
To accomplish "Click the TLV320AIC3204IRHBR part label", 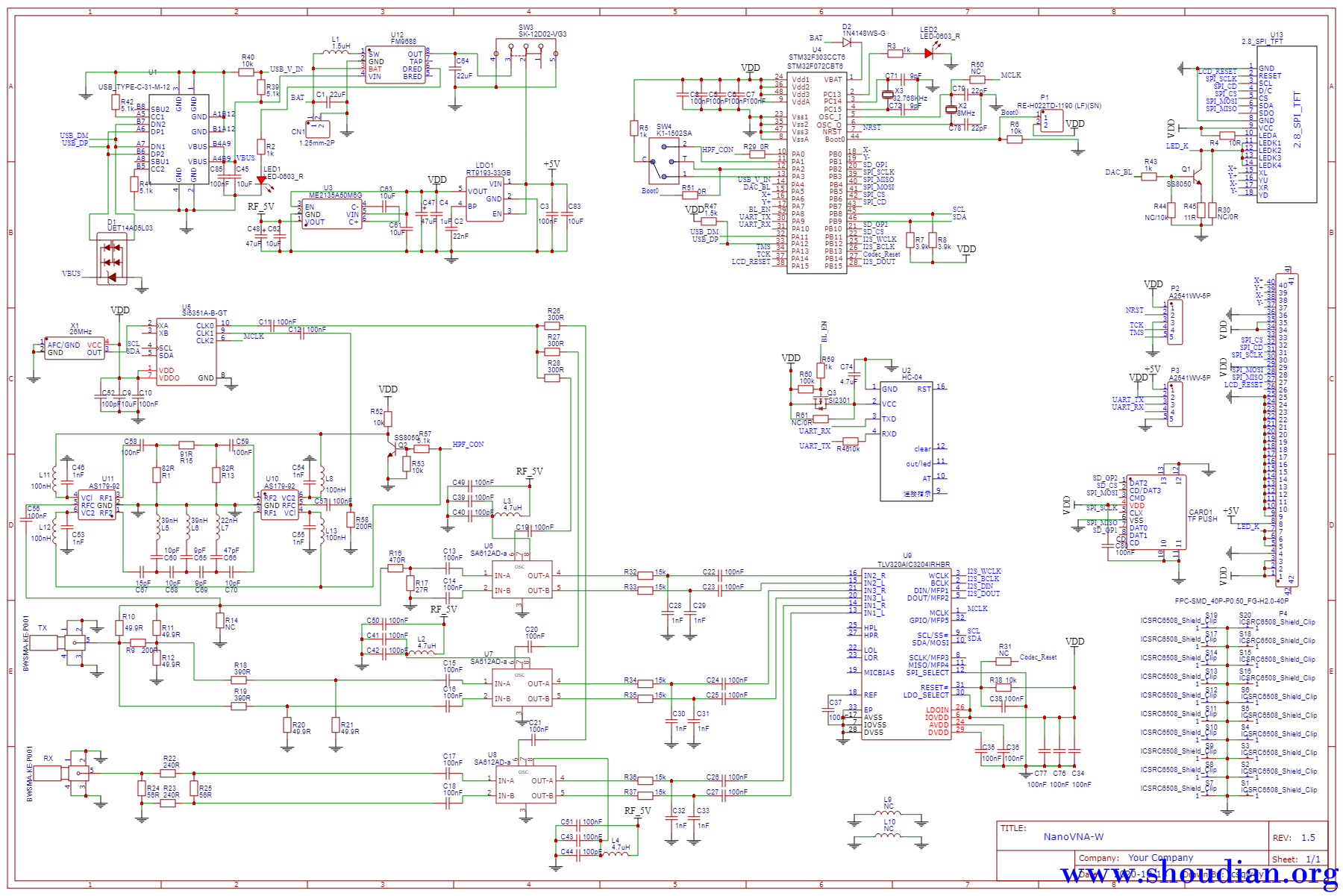I will (x=914, y=565).
